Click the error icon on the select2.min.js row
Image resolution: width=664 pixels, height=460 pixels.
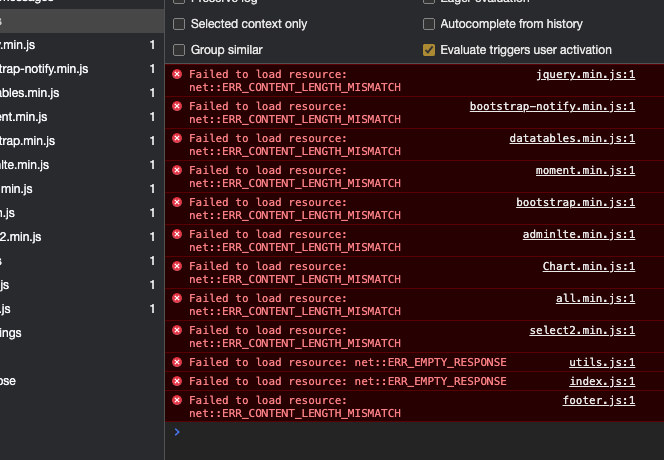pos(177,330)
